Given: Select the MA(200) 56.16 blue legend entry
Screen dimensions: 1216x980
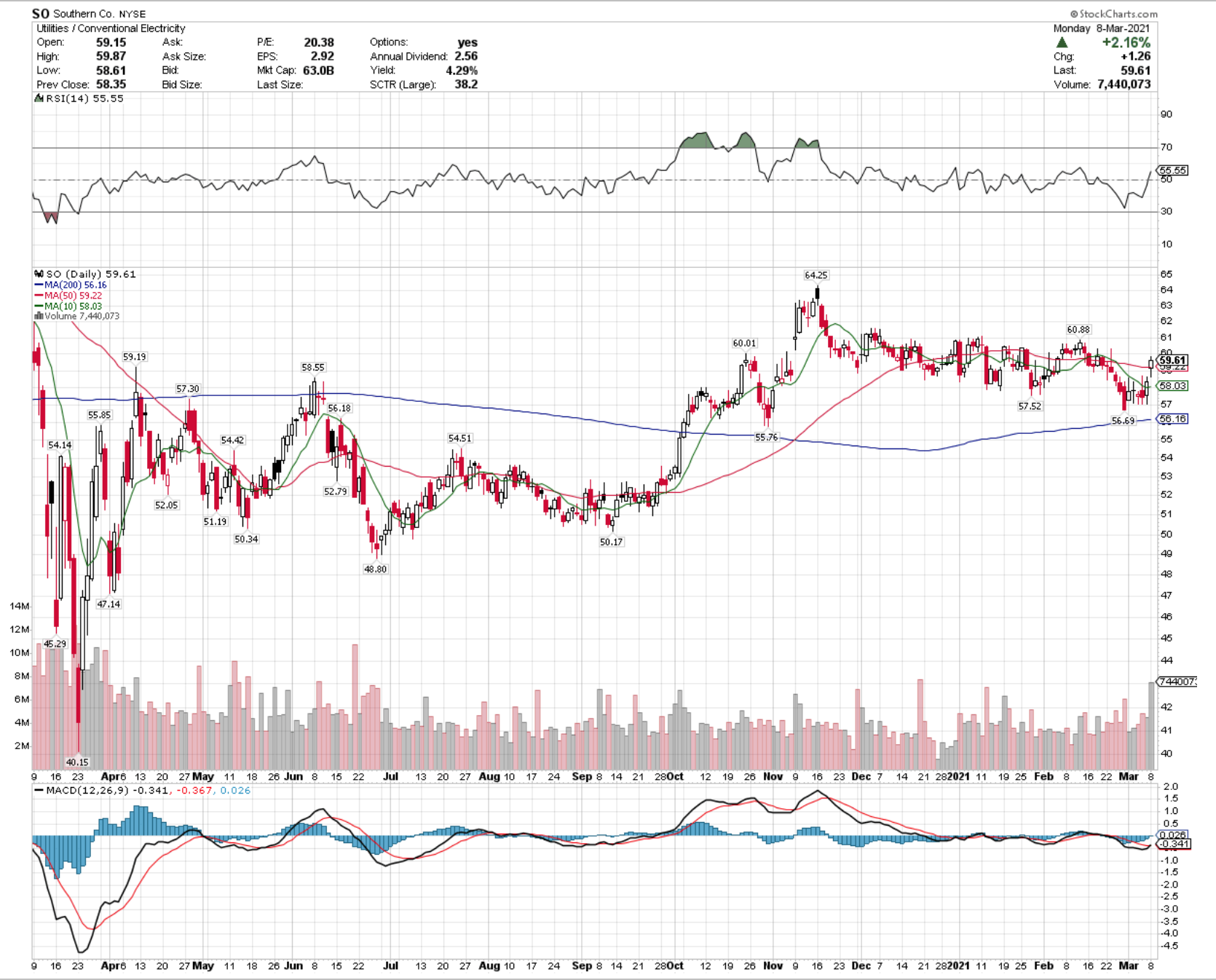Looking at the screenshot, I should pos(71,285).
